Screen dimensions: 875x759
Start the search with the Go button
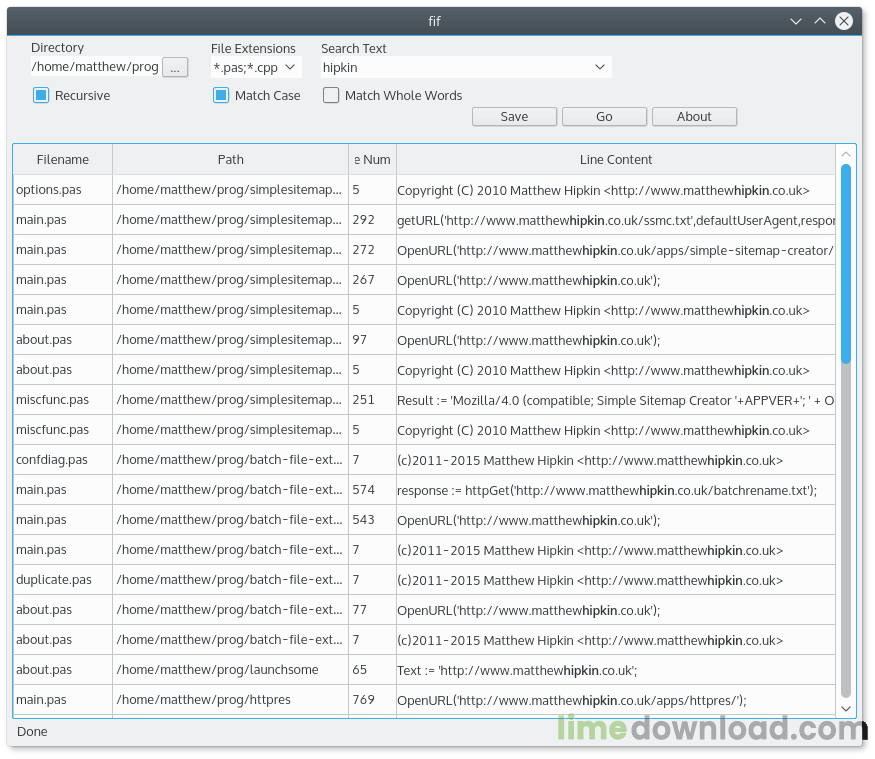click(x=604, y=117)
